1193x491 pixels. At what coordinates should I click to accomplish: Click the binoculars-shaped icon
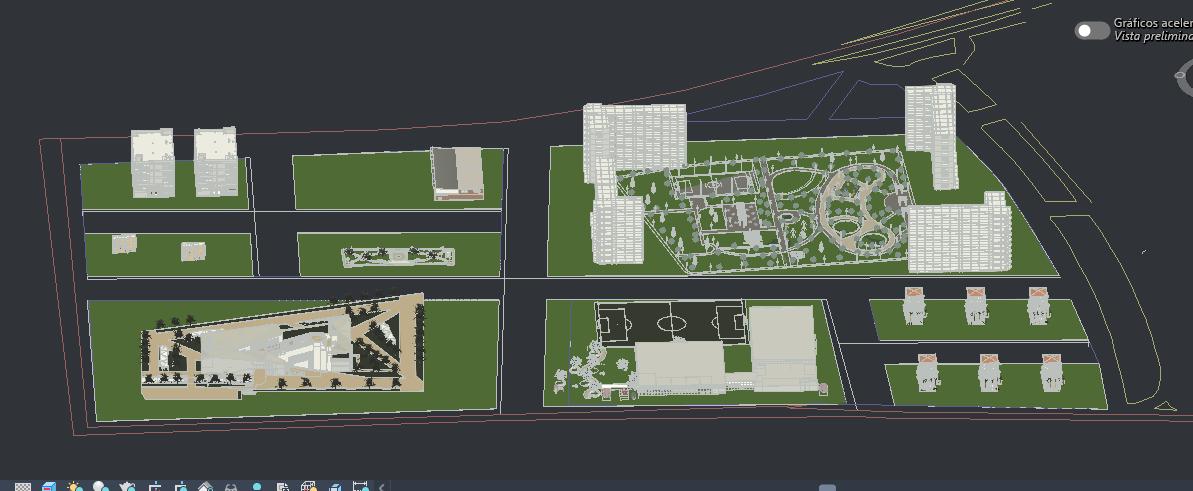[231, 487]
